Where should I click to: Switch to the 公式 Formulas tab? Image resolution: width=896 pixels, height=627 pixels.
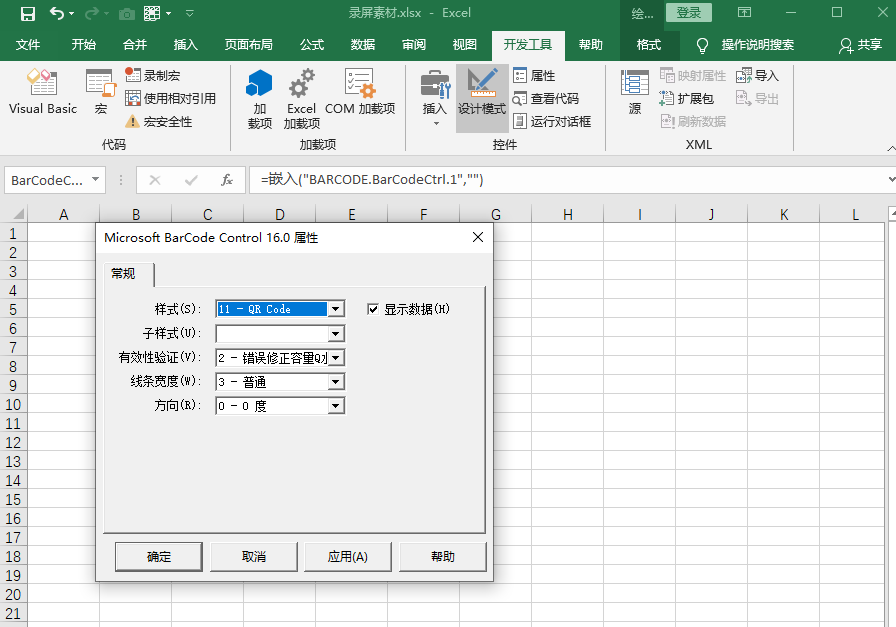coord(312,45)
